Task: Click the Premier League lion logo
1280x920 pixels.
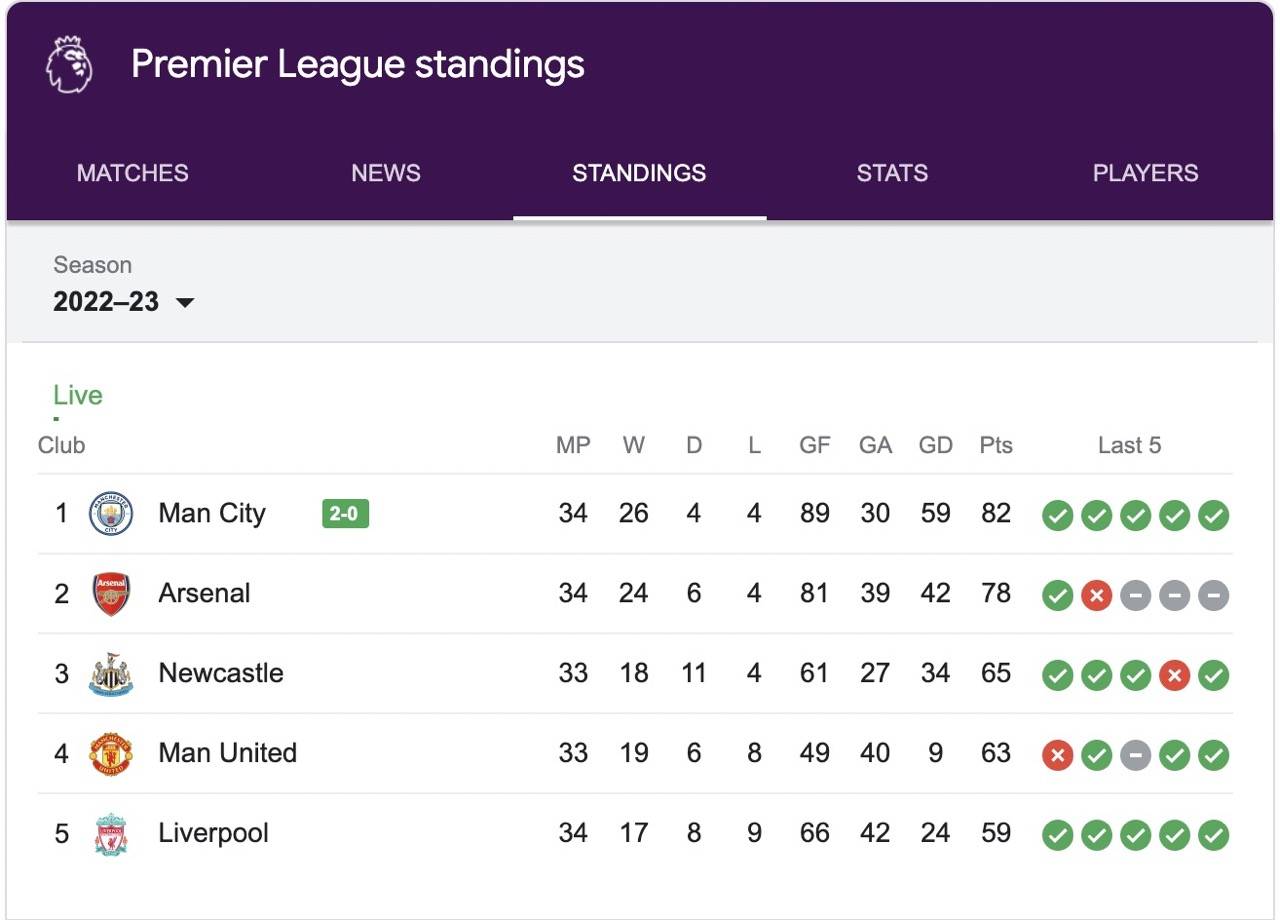Action: [69, 65]
